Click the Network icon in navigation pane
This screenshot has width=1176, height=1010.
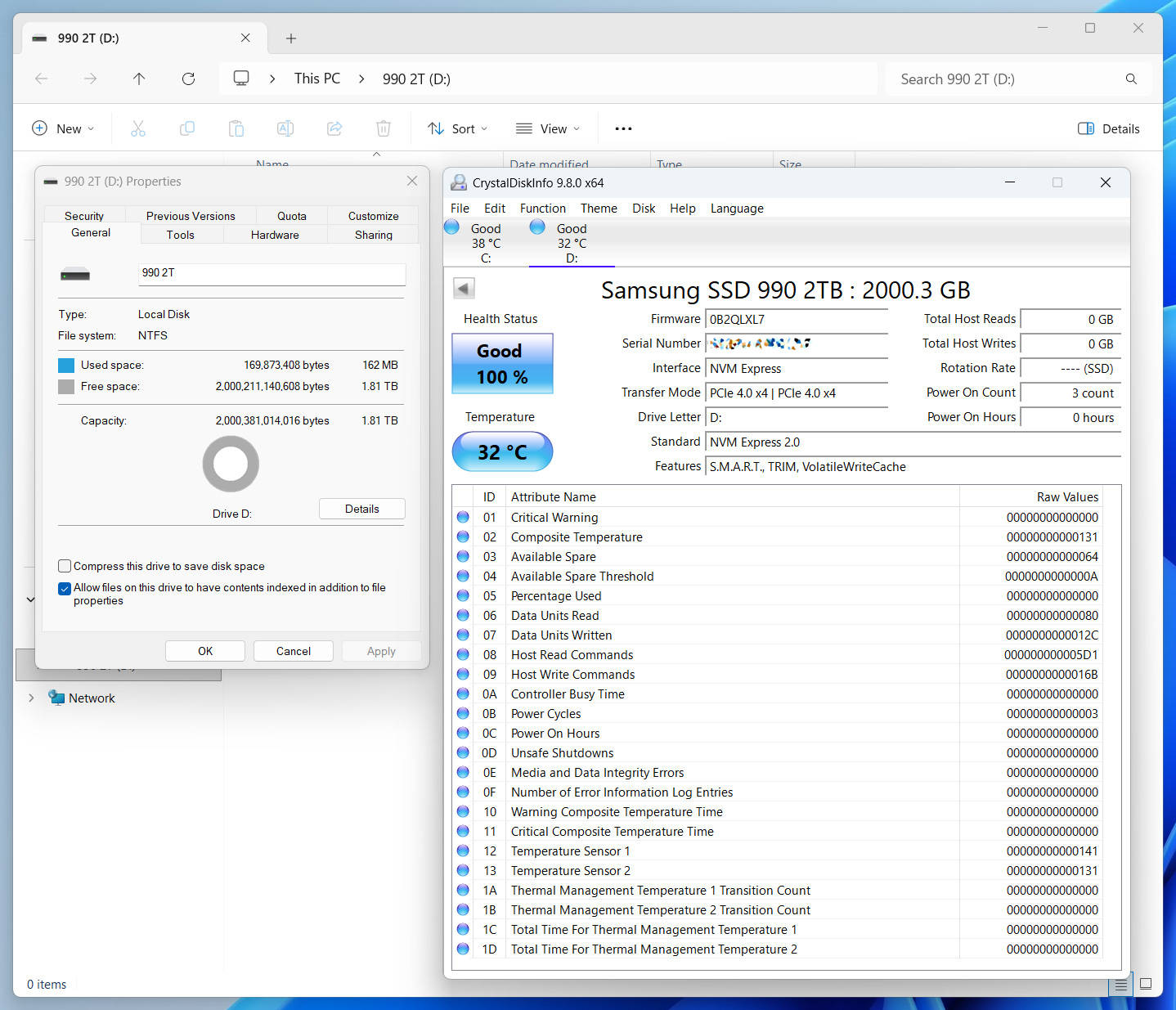[x=56, y=698]
